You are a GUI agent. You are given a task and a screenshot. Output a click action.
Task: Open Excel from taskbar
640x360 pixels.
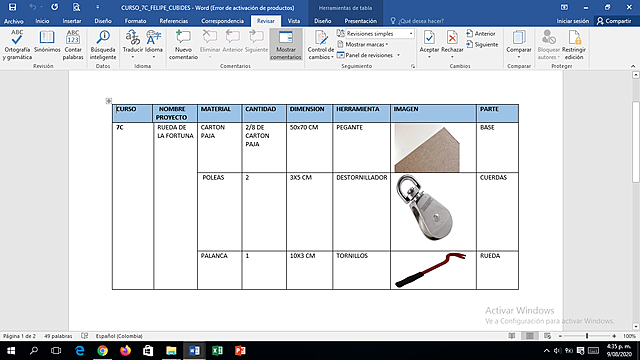(217, 351)
